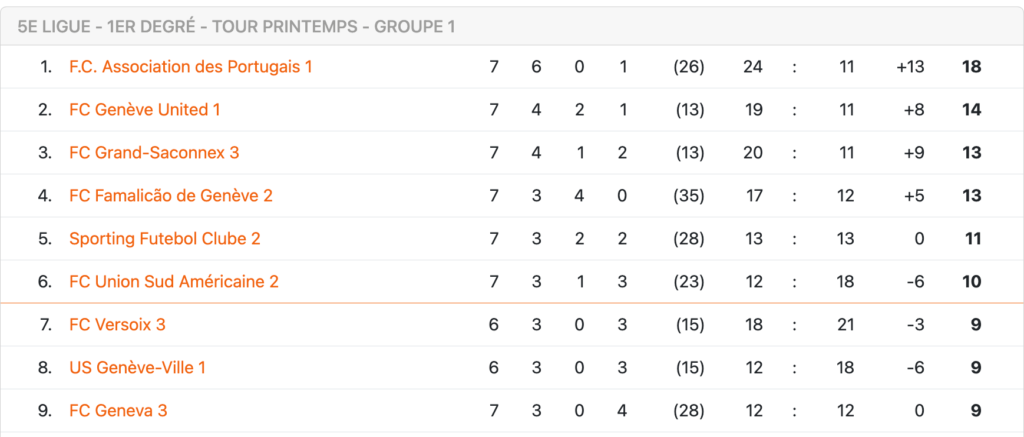The width and height of the screenshot is (1024, 437).
Task: Select FC Grand-Saconnex 3 team link
Action: tap(154, 153)
